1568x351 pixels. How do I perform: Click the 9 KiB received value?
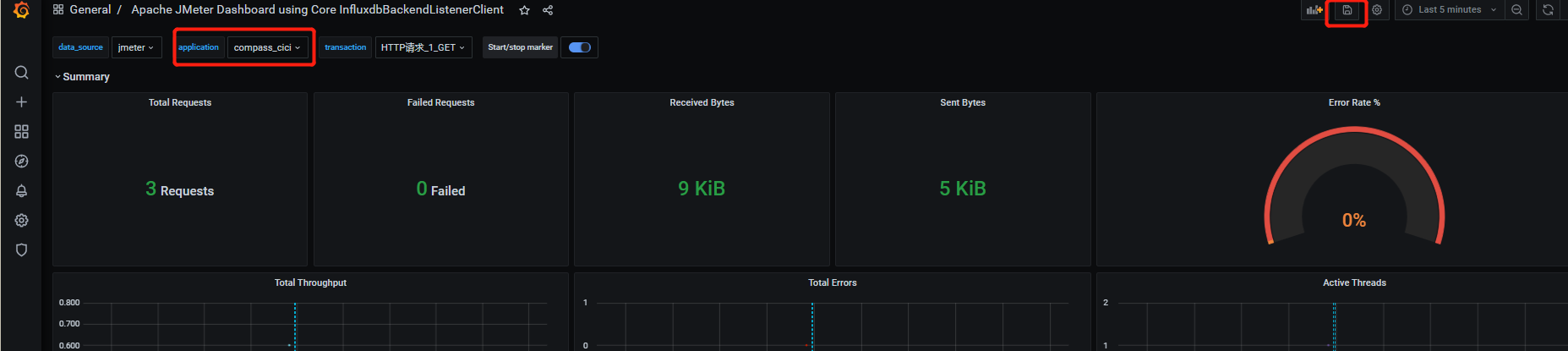702,189
